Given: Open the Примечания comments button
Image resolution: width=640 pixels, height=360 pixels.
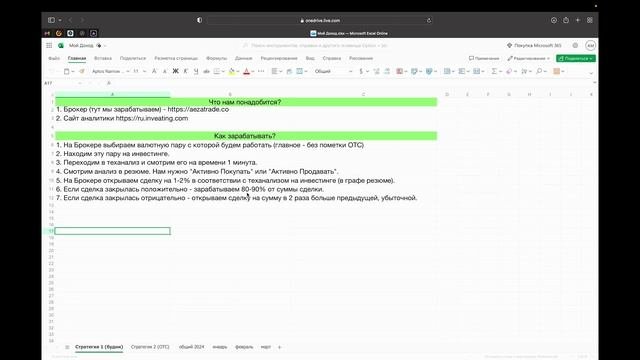Looking at the screenshot, I should coord(484,58).
